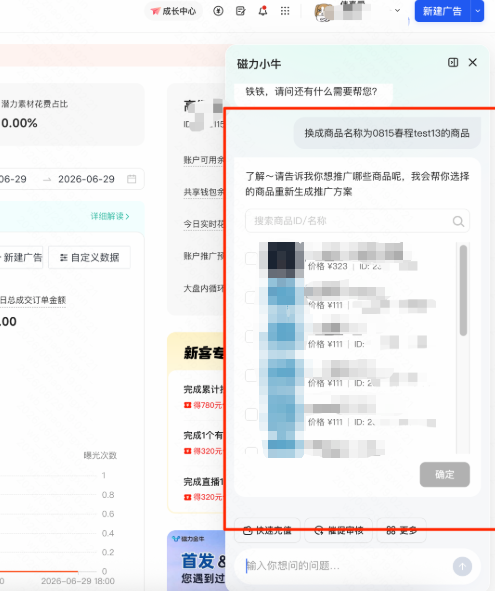This screenshot has width=495, height=591.
Task: Open the nine-dot apps grid
Action: [x=285, y=11]
